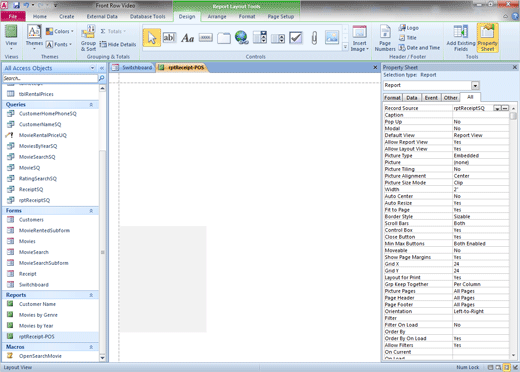The width and height of the screenshot is (520, 372).
Task: Insert Page Numbers icon
Action: coord(385,38)
